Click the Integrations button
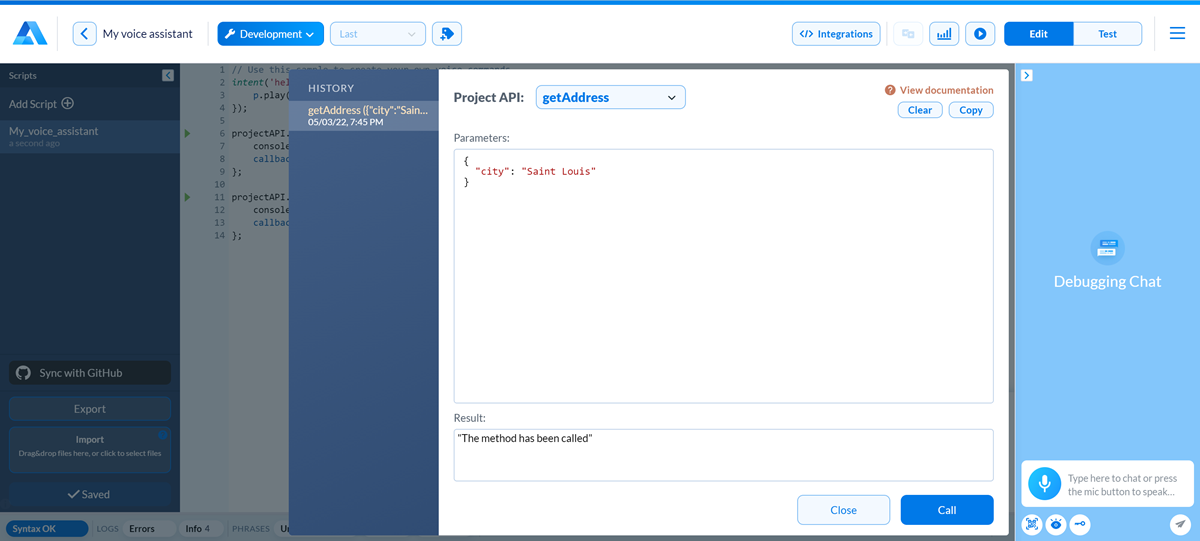Image resolution: width=1200 pixels, height=541 pixels. (836, 34)
